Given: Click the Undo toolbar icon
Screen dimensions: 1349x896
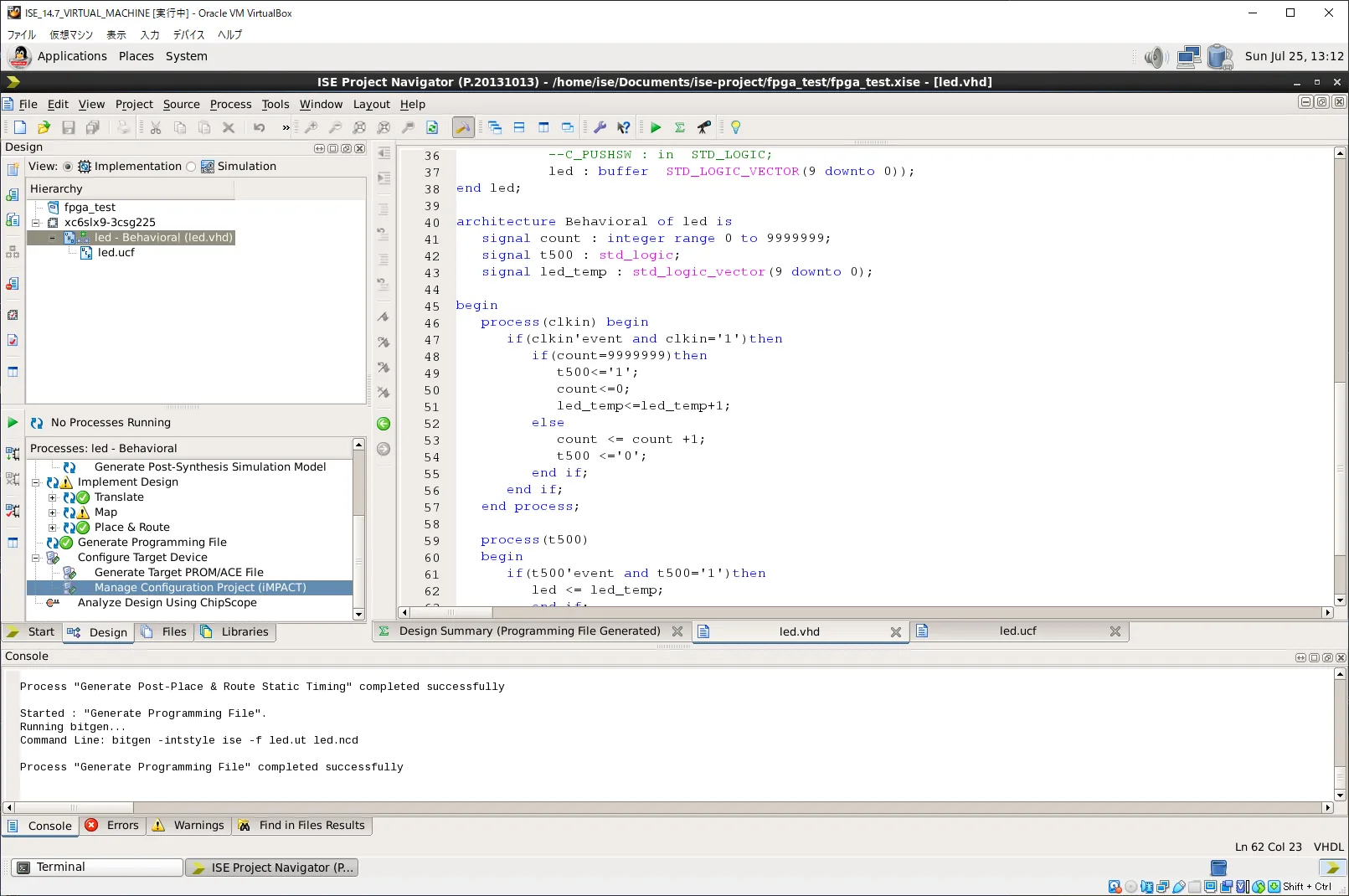Looking at the screenshot, I should (260, 127).
